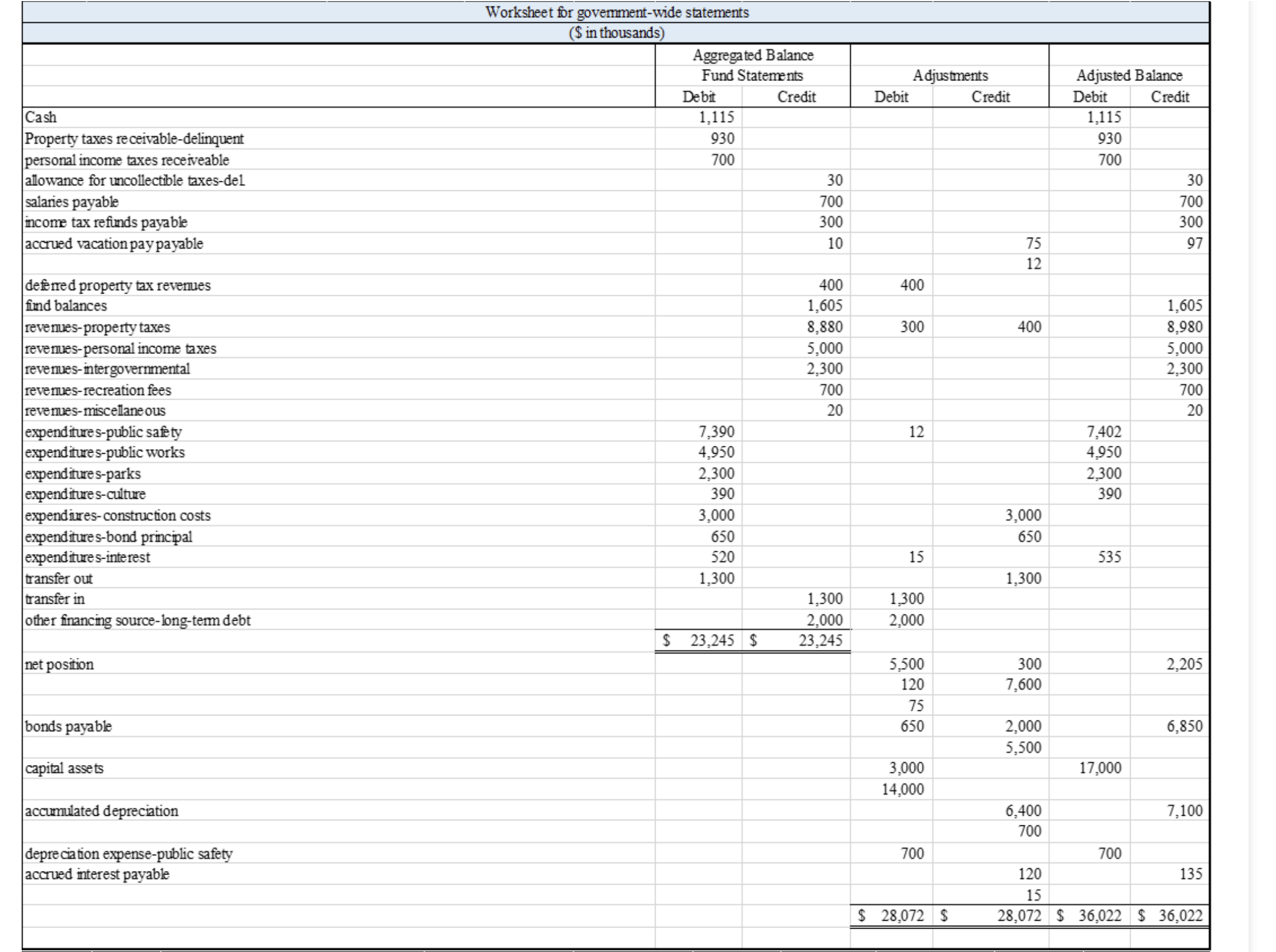
Task: Click the "Worksheet for government-wide statements" title cell
Action: coord(617,13)
